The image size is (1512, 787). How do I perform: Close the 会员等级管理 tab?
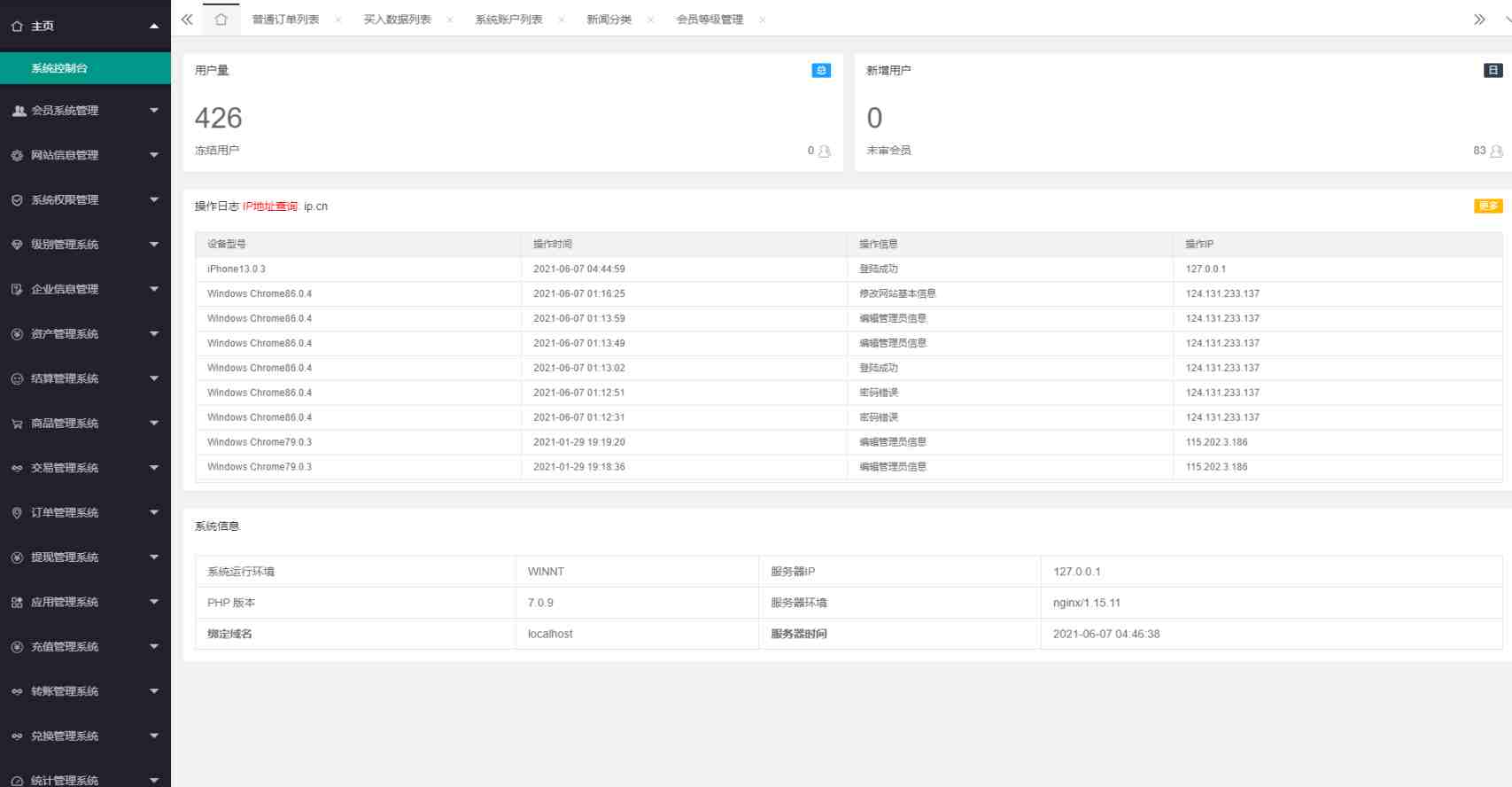[x=762, y=19]
